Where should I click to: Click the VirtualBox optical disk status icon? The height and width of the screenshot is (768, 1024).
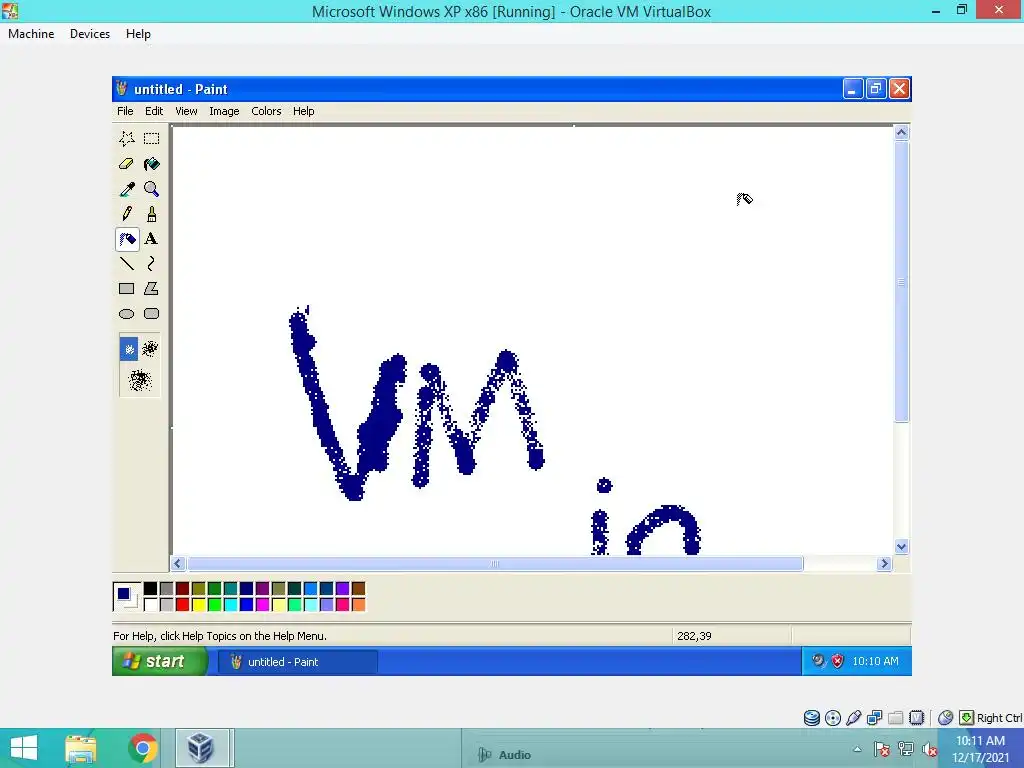[833, 718]
